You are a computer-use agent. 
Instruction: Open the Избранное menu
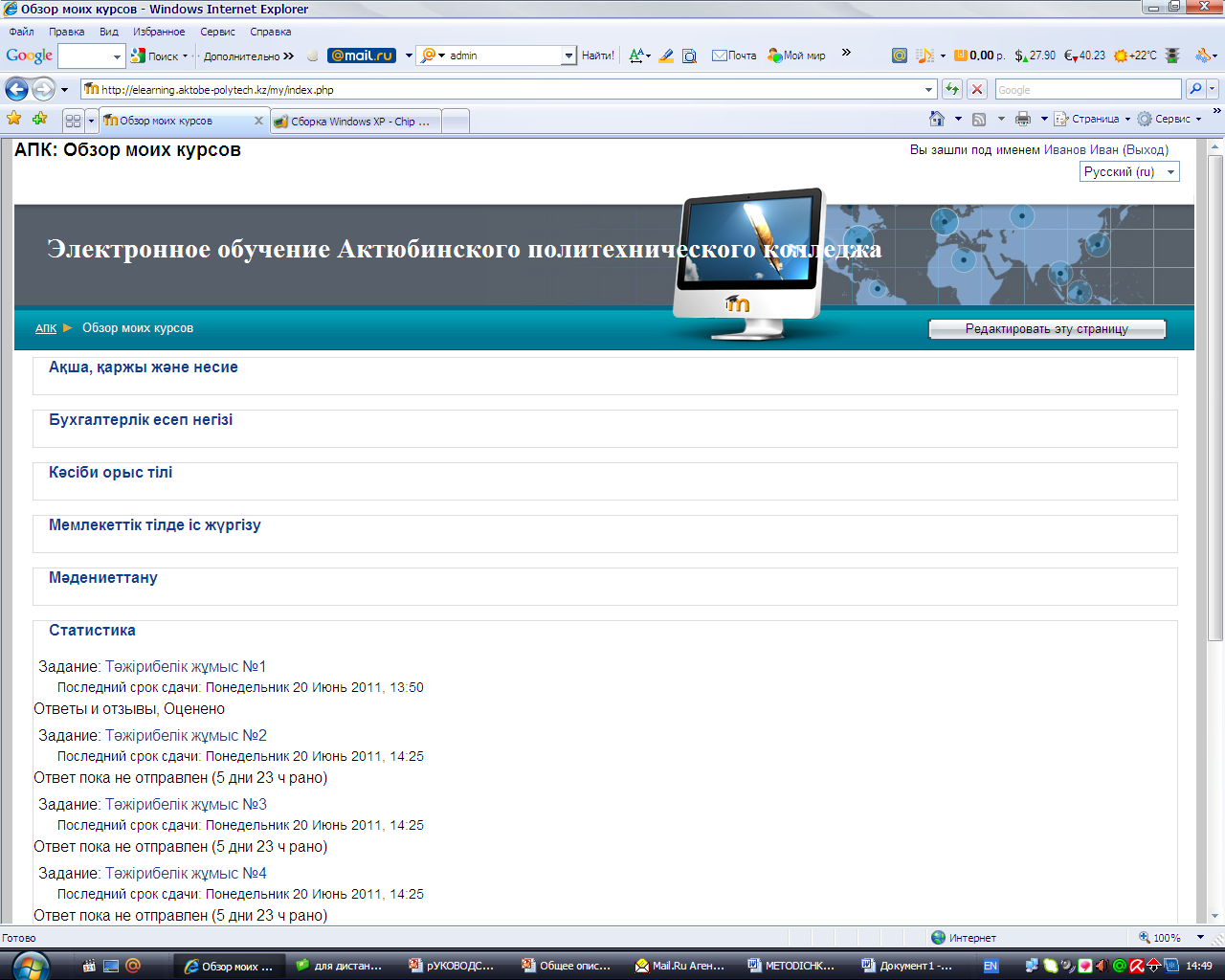(x=159, y=32)
